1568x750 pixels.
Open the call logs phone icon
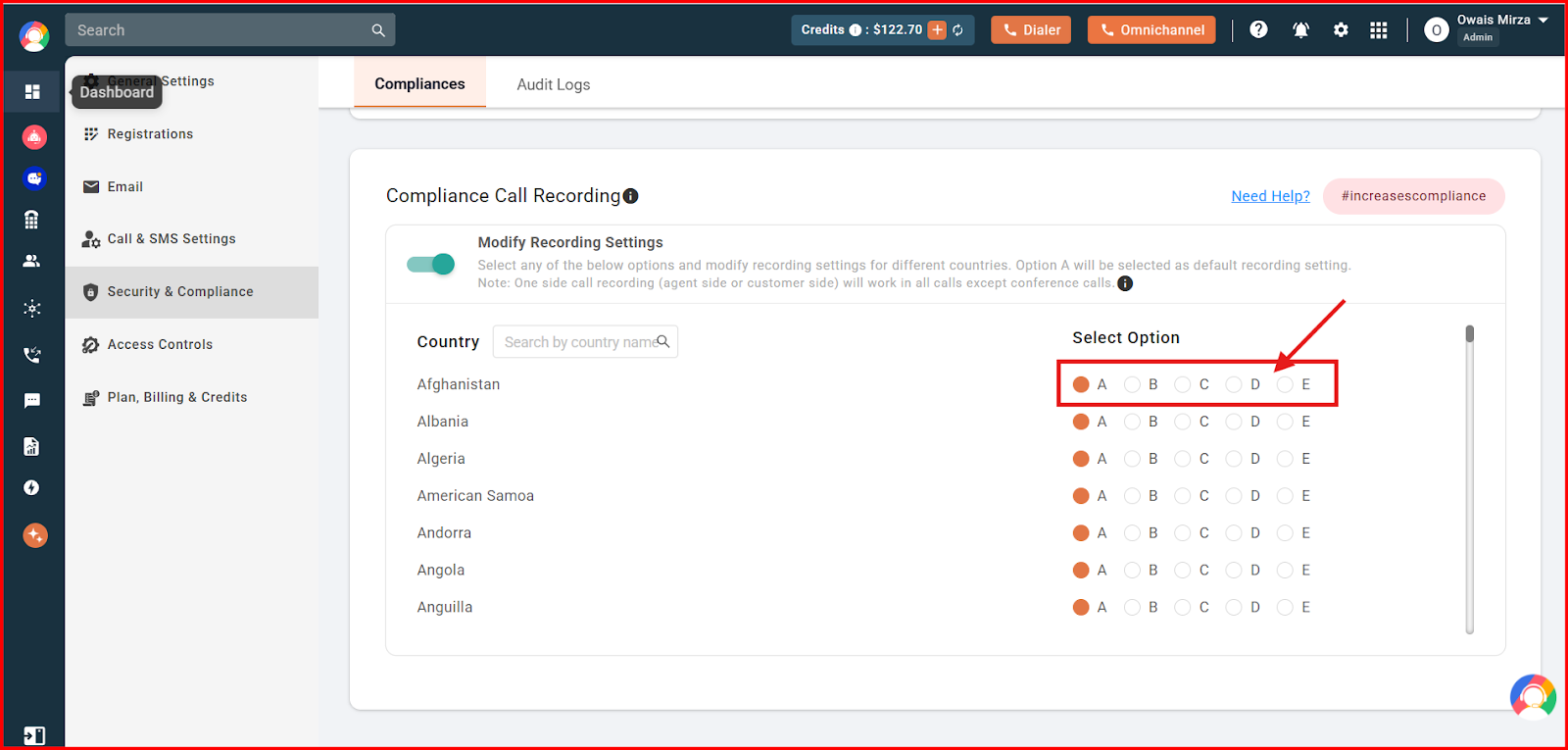pos(32,354)
